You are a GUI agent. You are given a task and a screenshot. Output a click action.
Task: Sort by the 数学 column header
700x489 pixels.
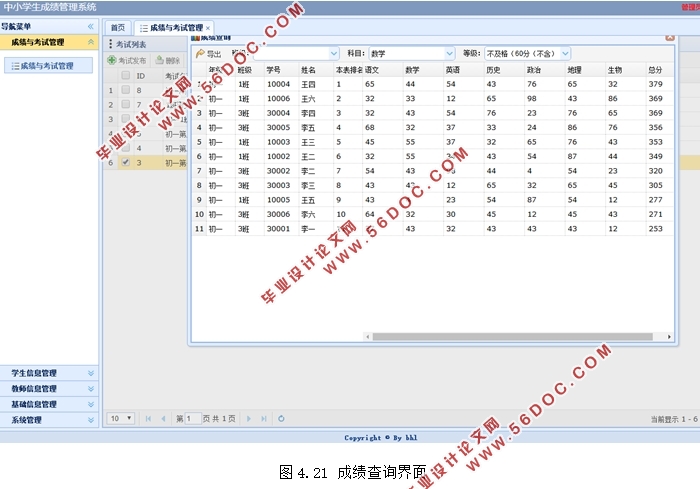coord(423,70)
